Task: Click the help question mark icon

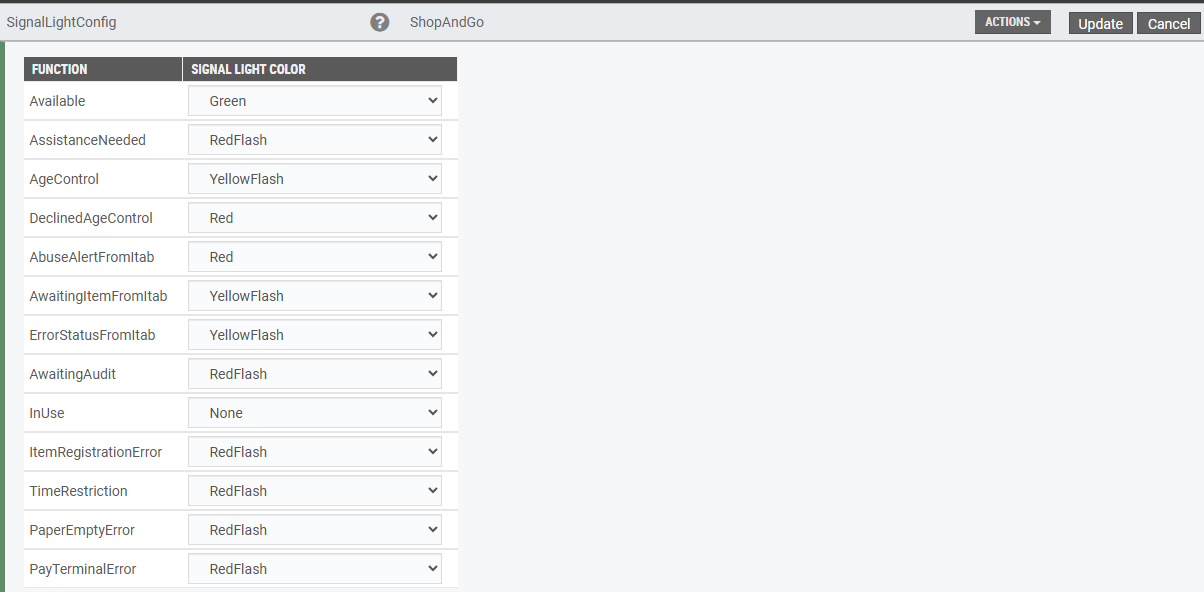Action: (x=380, y=22)
